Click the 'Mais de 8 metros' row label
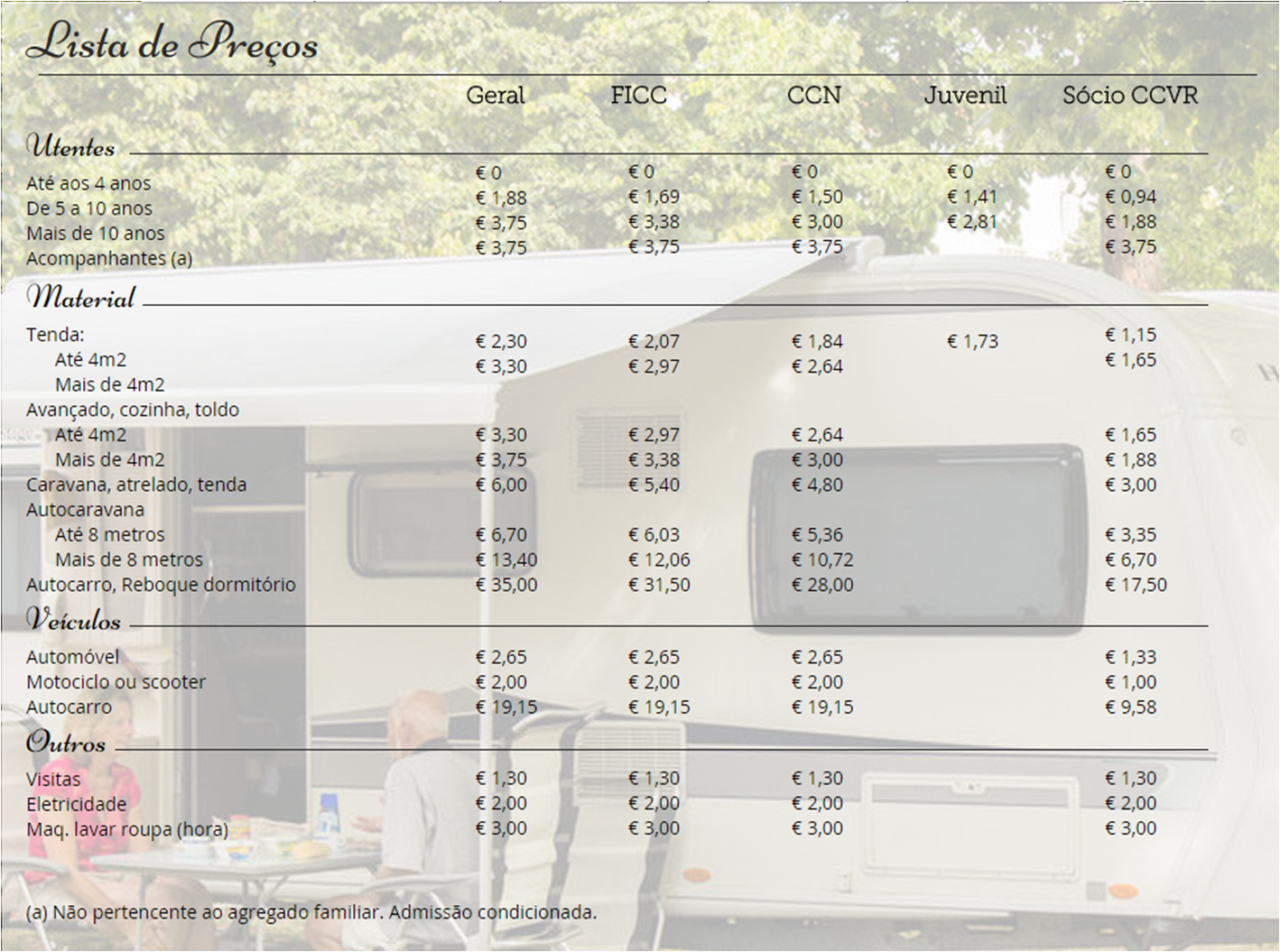The image size is (1280, 952). (x=129, y=560)
